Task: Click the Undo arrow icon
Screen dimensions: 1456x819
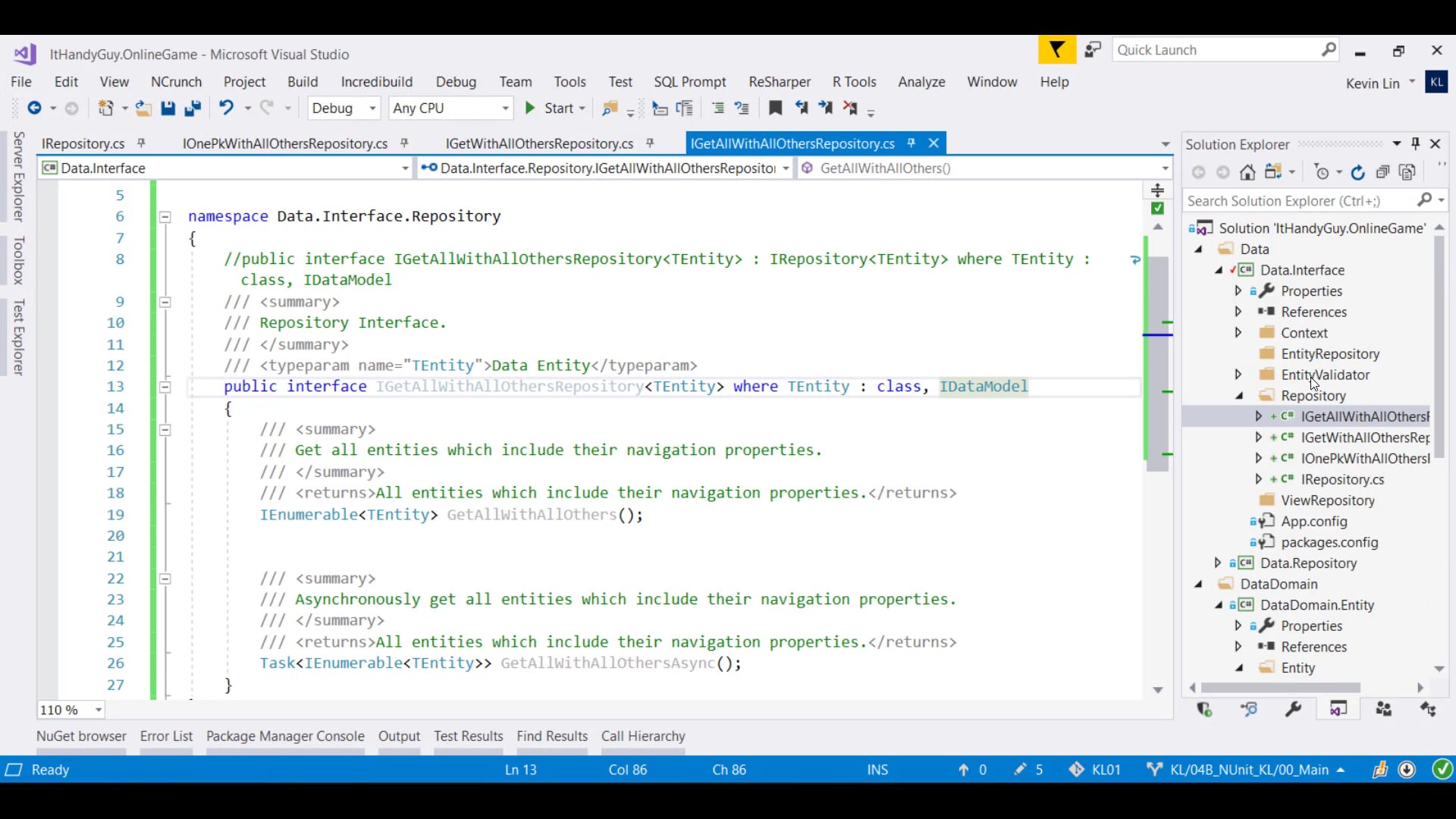Action: 226,108
